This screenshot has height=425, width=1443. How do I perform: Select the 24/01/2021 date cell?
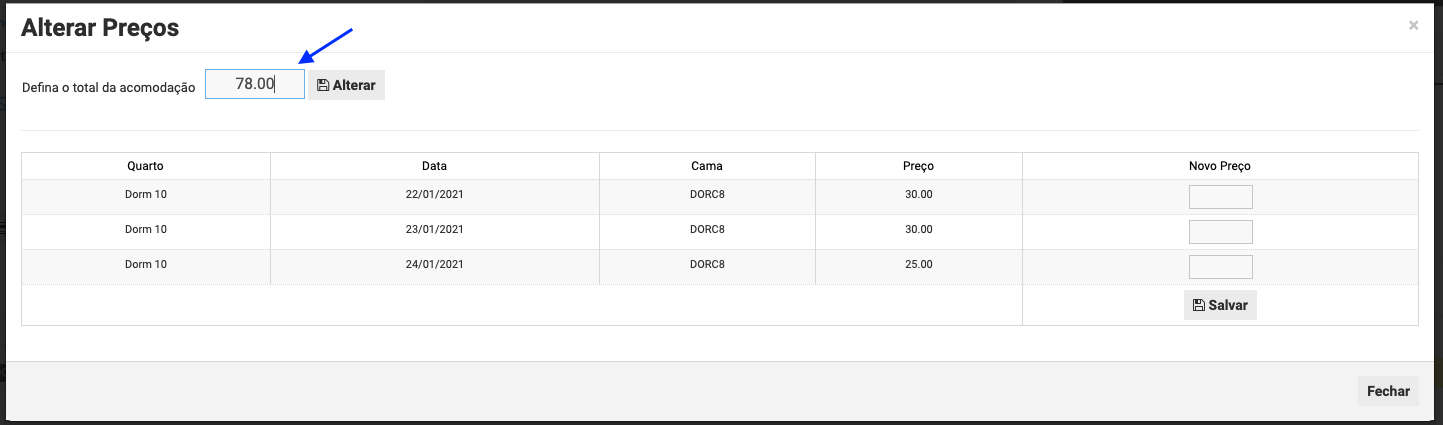pyautogui.click(x=435, y=264)
